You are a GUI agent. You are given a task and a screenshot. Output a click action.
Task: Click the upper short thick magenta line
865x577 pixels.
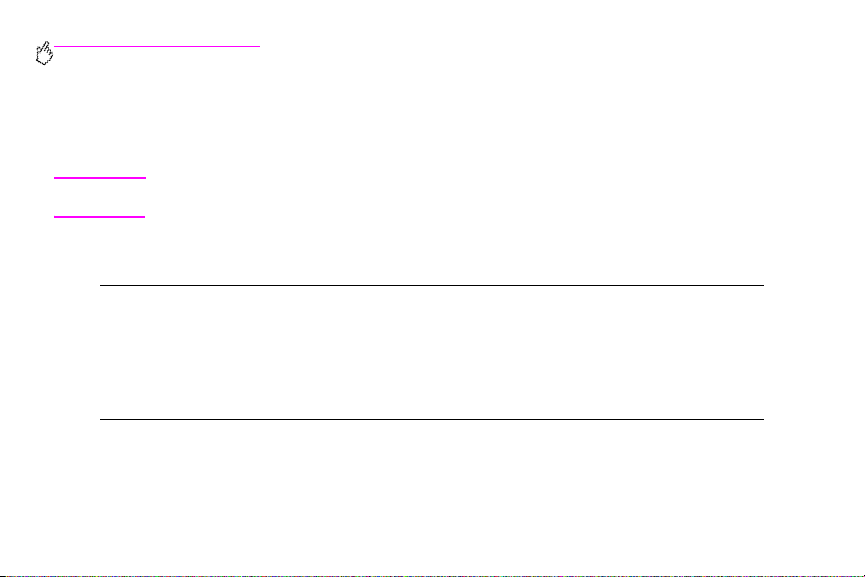pyautogui.click(x=100, y=178)
